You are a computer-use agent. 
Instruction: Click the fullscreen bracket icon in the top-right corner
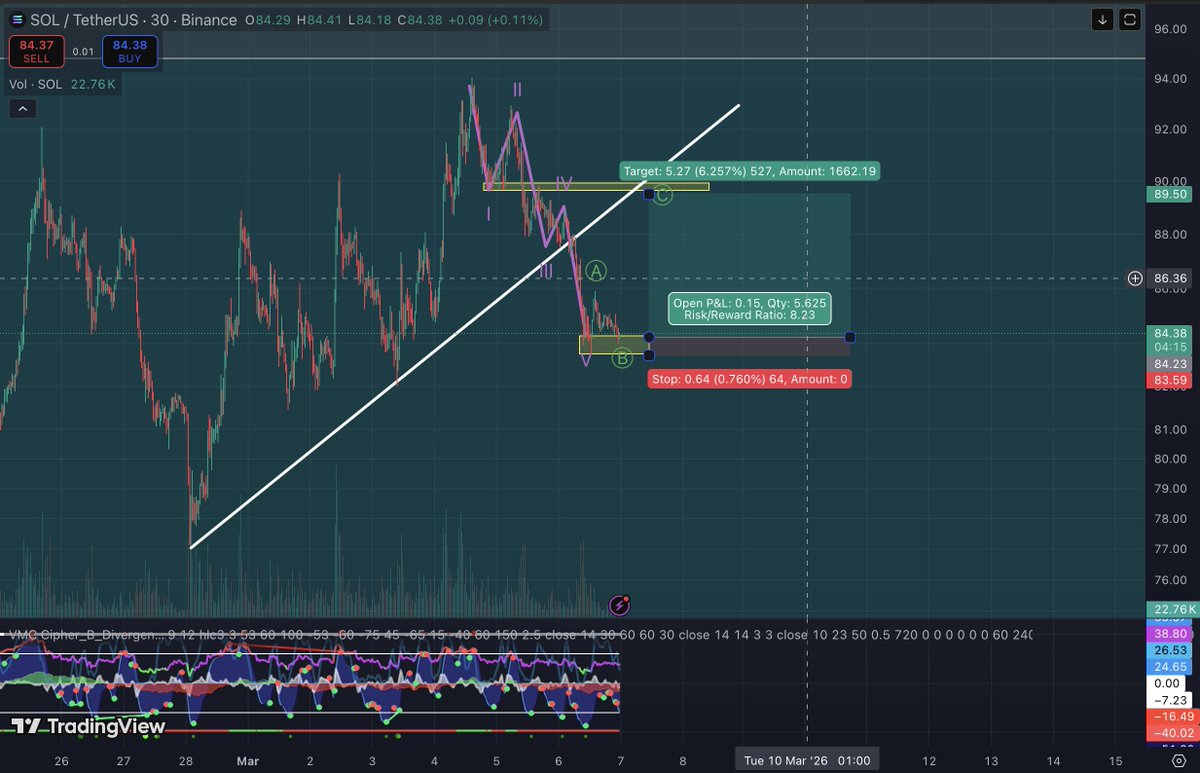(1130, 19)
